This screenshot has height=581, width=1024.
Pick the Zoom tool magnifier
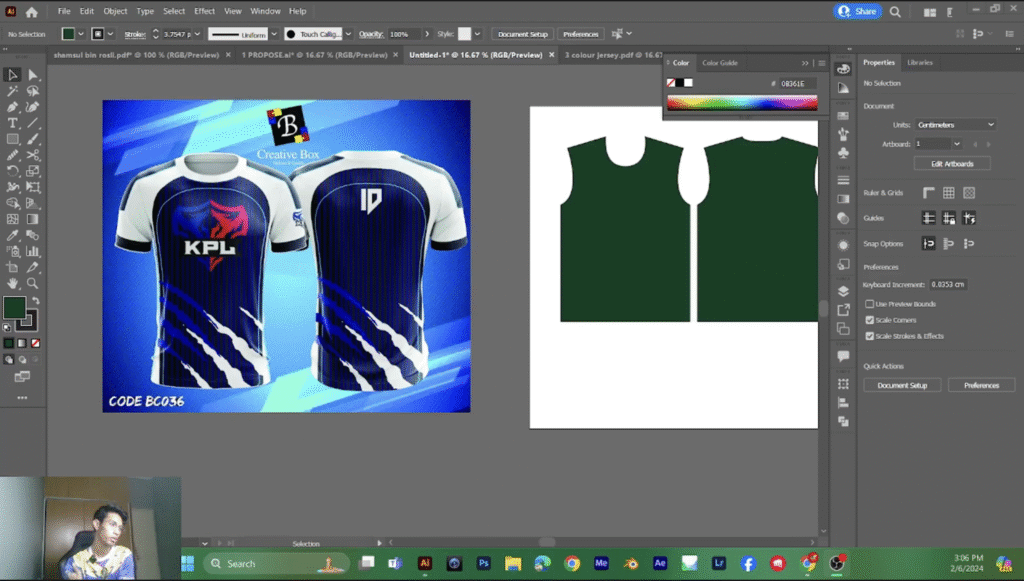tap(33, 283)
